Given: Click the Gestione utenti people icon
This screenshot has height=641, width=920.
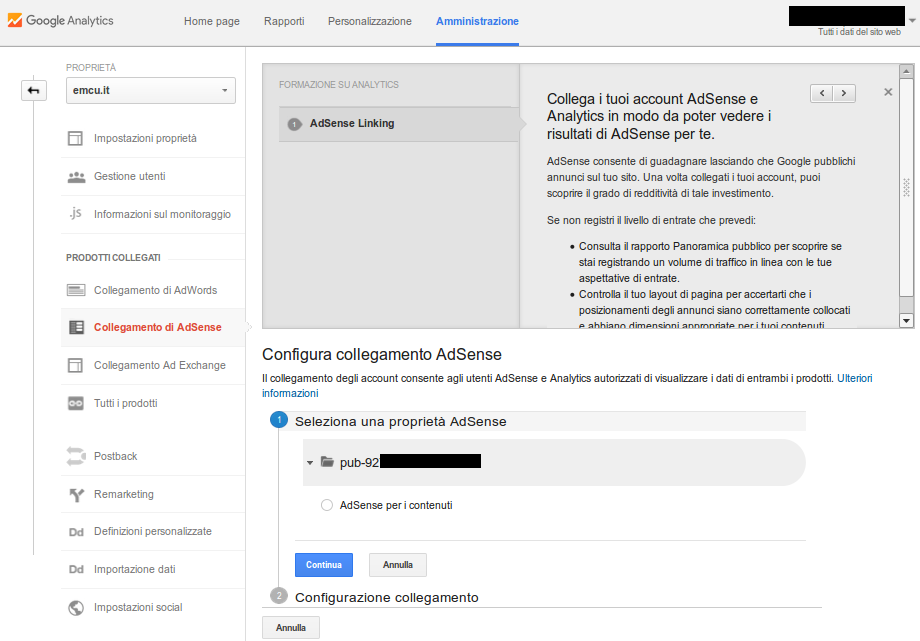Looking at the screenshot, I should click(76, 177).
